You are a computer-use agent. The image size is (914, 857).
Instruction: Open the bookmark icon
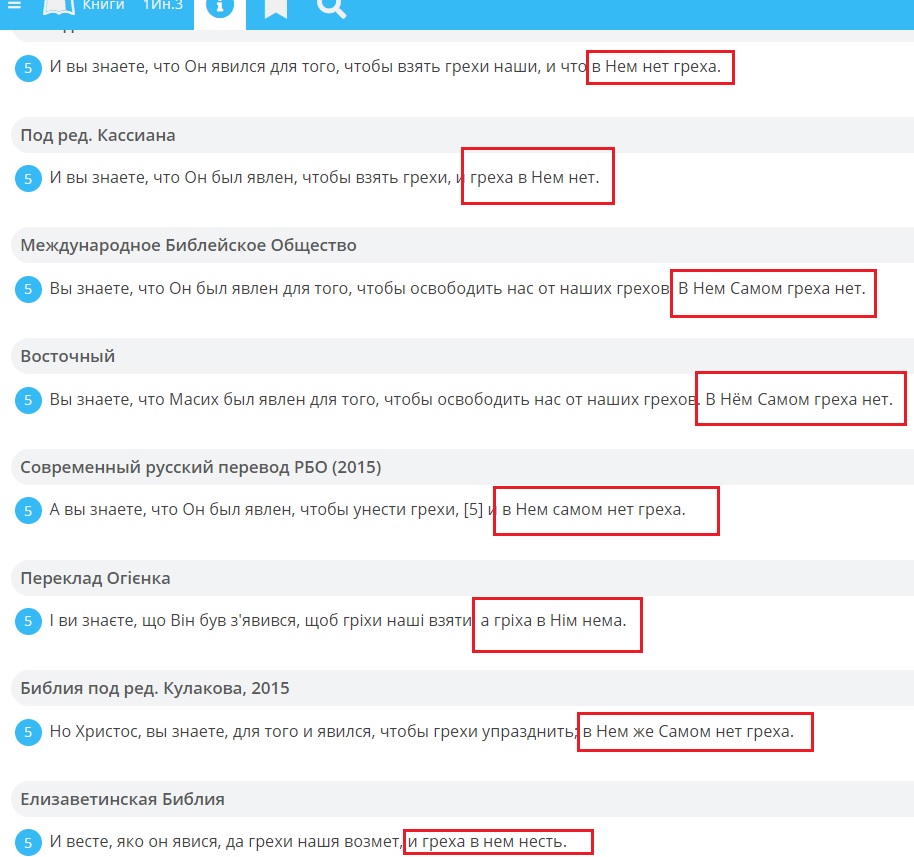click(275, 7)
